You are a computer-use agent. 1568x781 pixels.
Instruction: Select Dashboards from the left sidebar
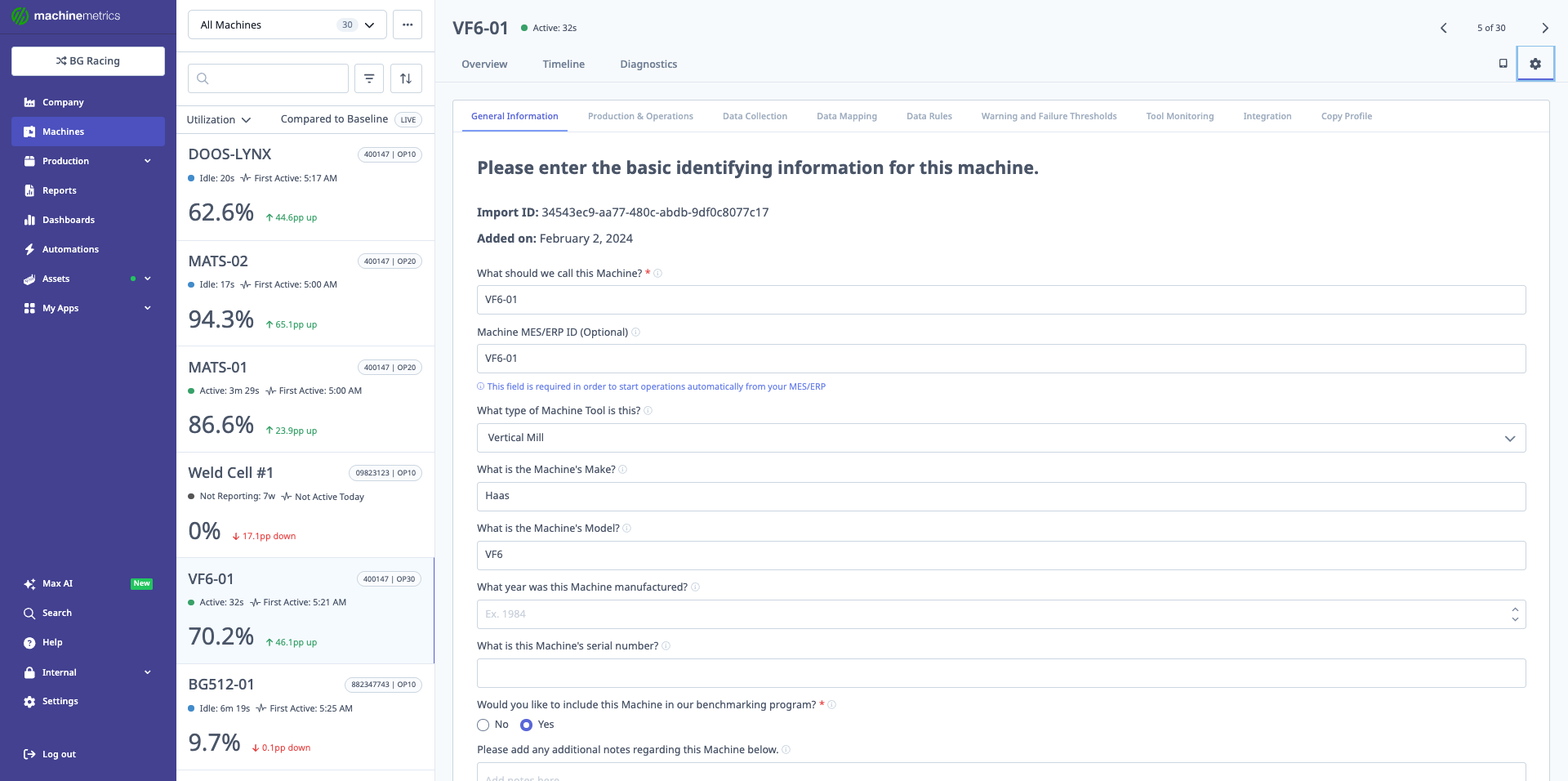68,220
